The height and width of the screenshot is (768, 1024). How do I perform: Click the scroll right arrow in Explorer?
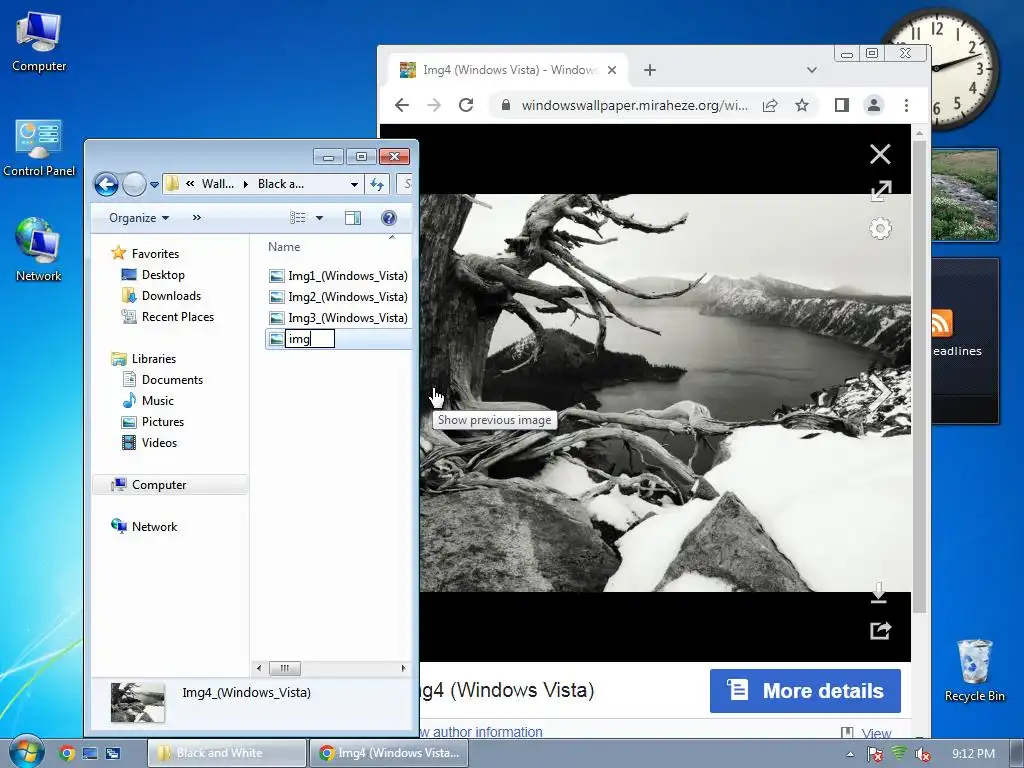pyautogui.click(x=403, y=668)
